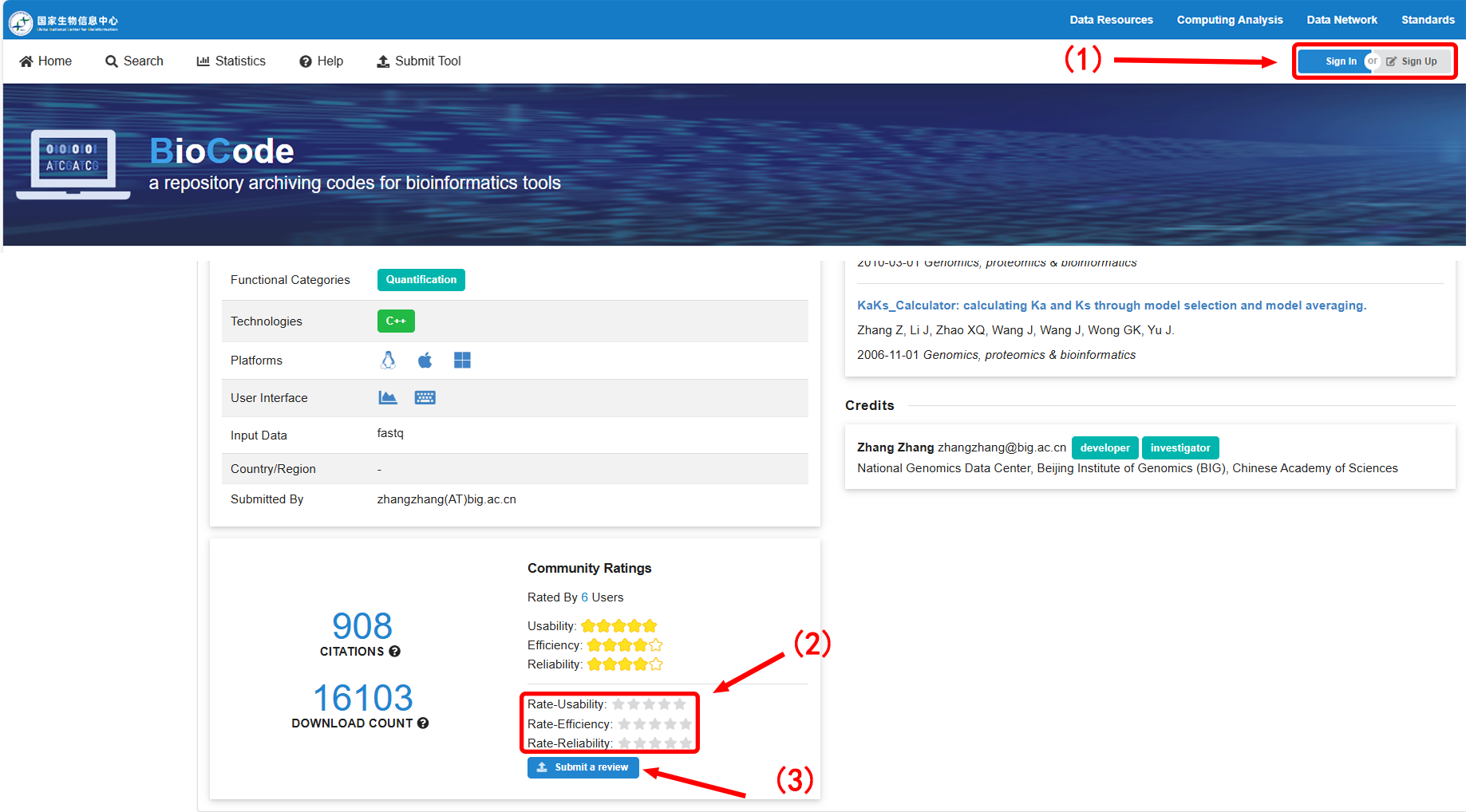Open the KaKs_Calculator publication link
This screenshot has width=1466, height=812.
[x=1111, y=305]
